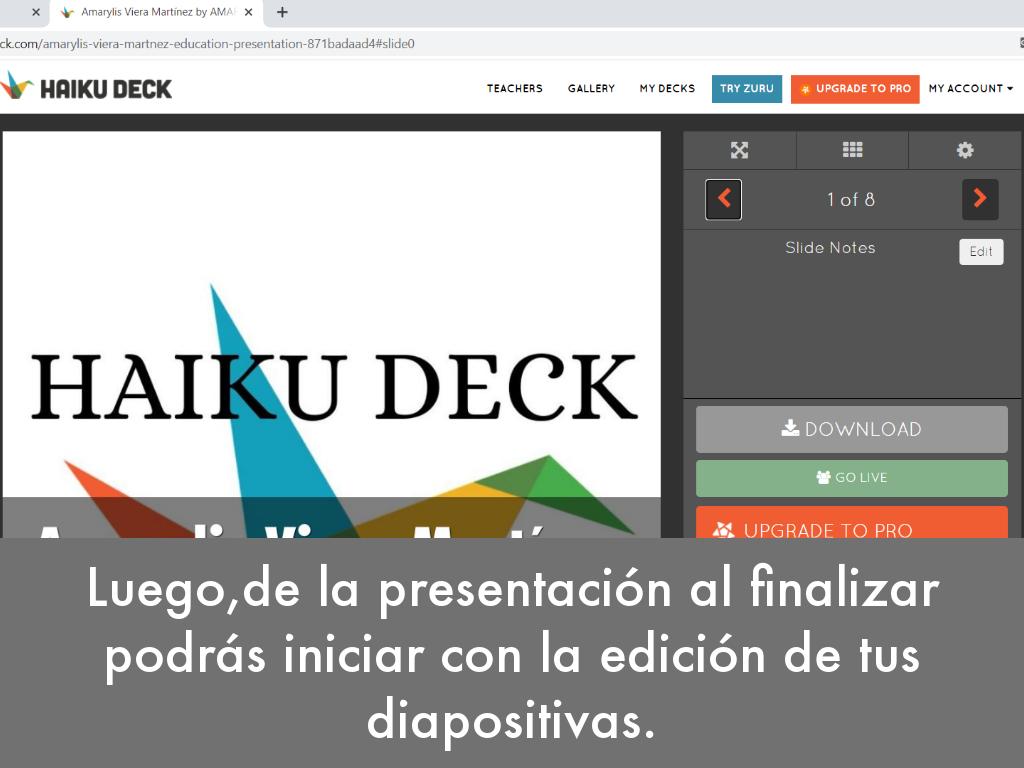This screenshot has height=768, width=1024.
Task: Click the Haiku Deck slide preview image
Action: pyautogui.click(x=331, y=330)
